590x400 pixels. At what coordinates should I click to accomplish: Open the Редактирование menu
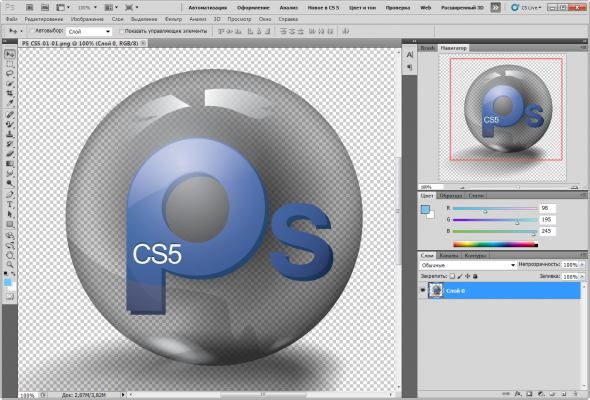click(x=44, y=19)
